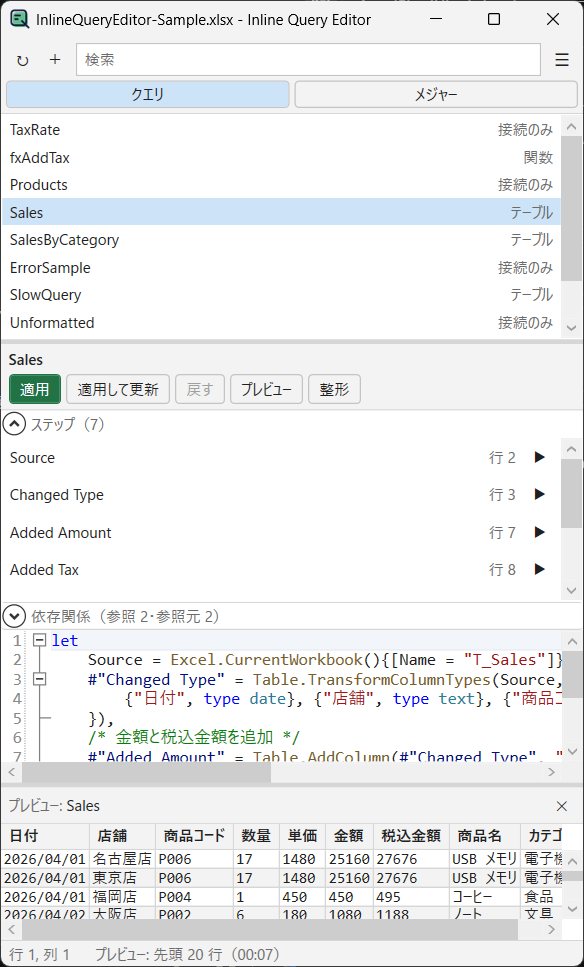The image size is (584, 967).
Task: Click the play arrow on the Source step
Action: click(540, 458)
